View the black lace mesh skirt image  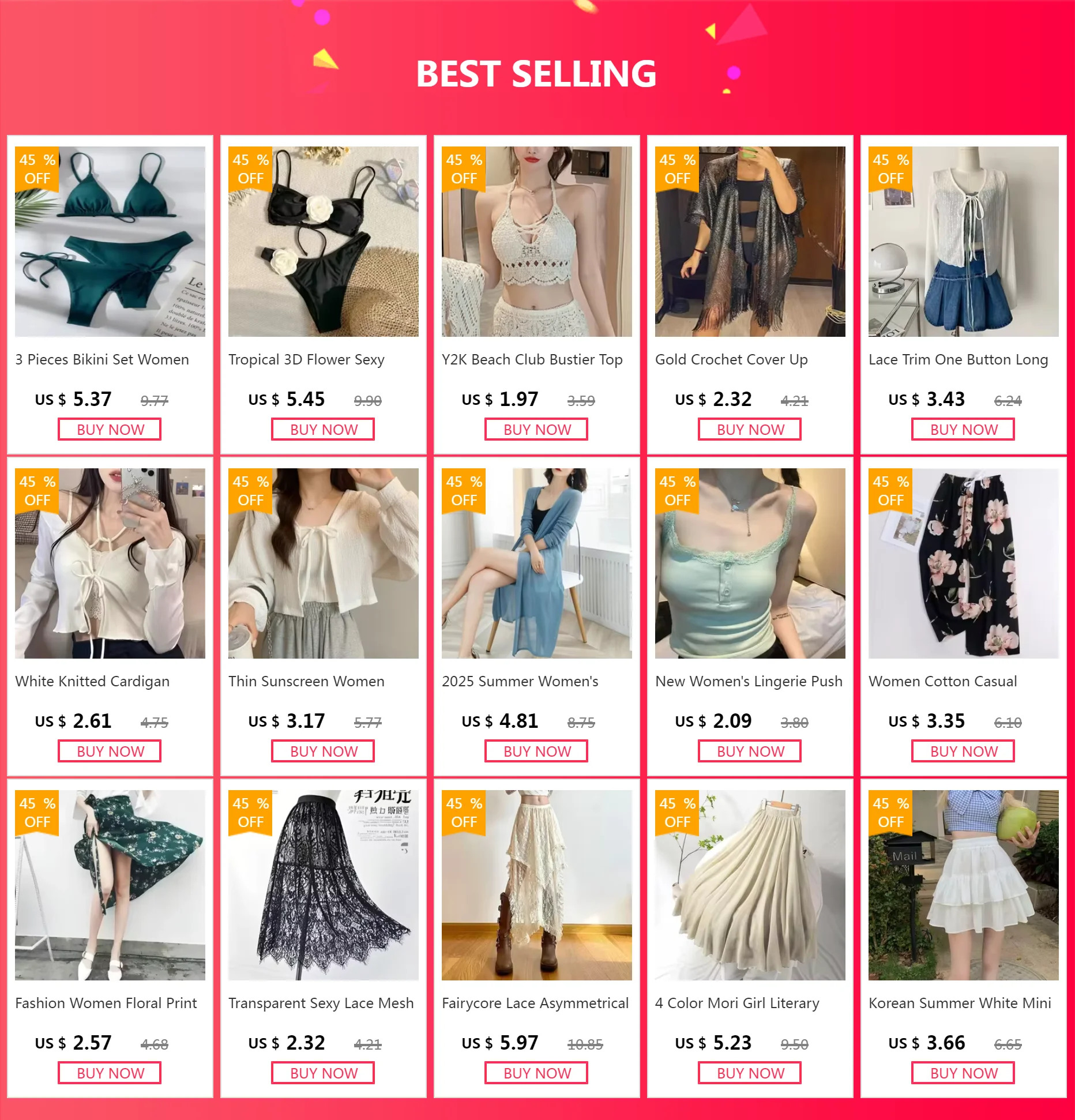tap(324, 885)
